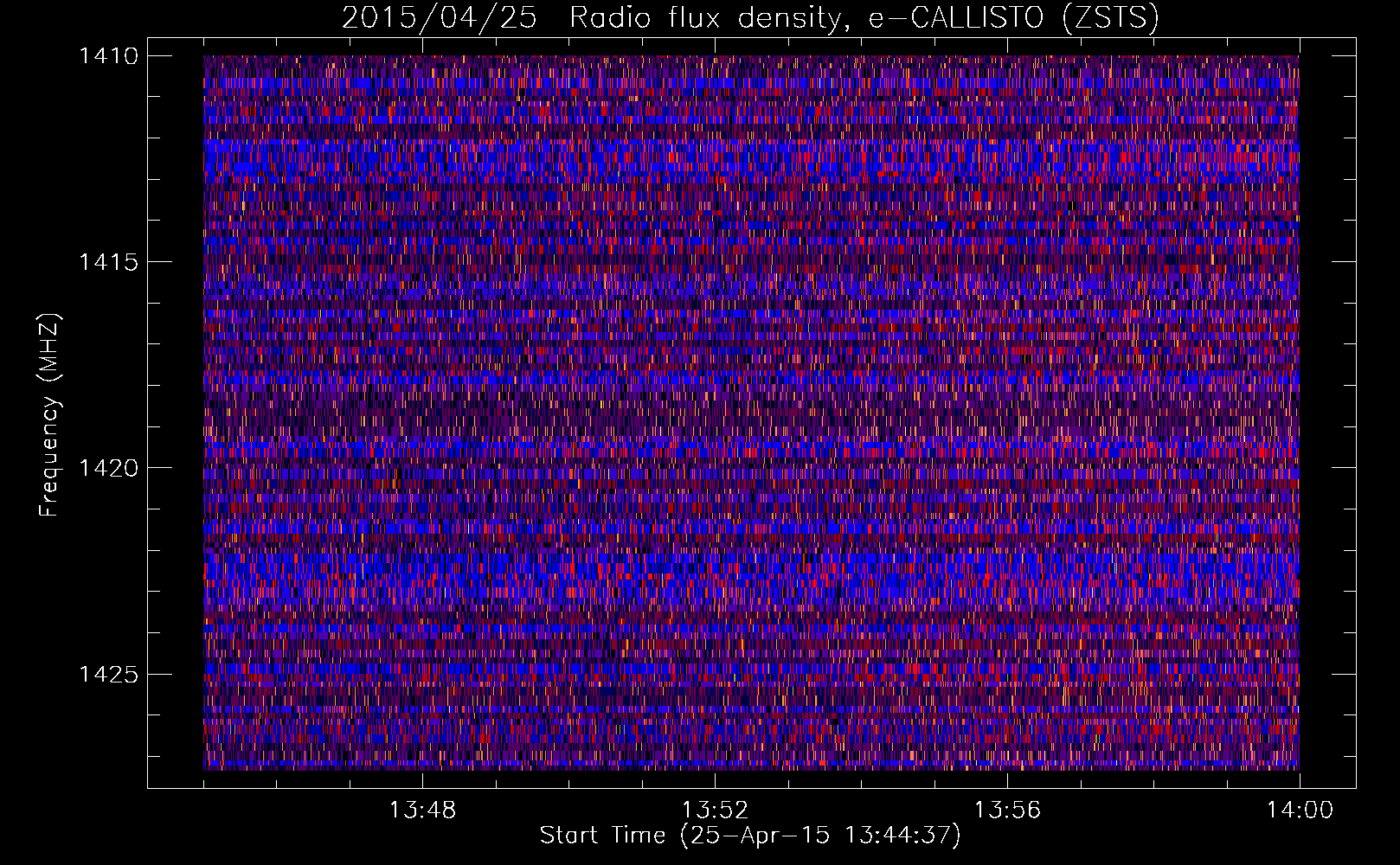Select the 'Frequency (MHZ)' axis label
This screenshot has width=1400, height=865.
coord(50,414)
